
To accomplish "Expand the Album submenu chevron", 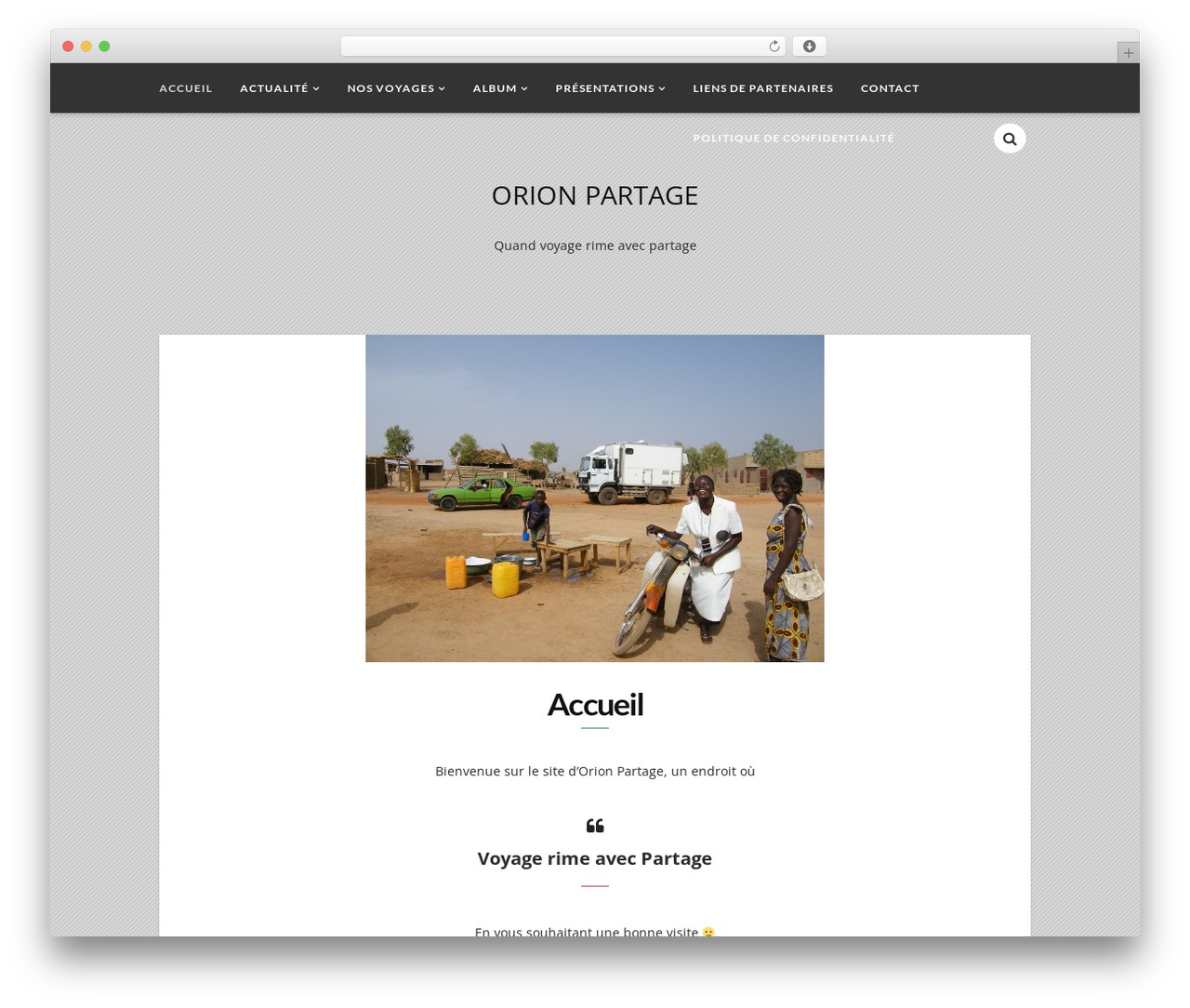I will (x=524, y=88).
